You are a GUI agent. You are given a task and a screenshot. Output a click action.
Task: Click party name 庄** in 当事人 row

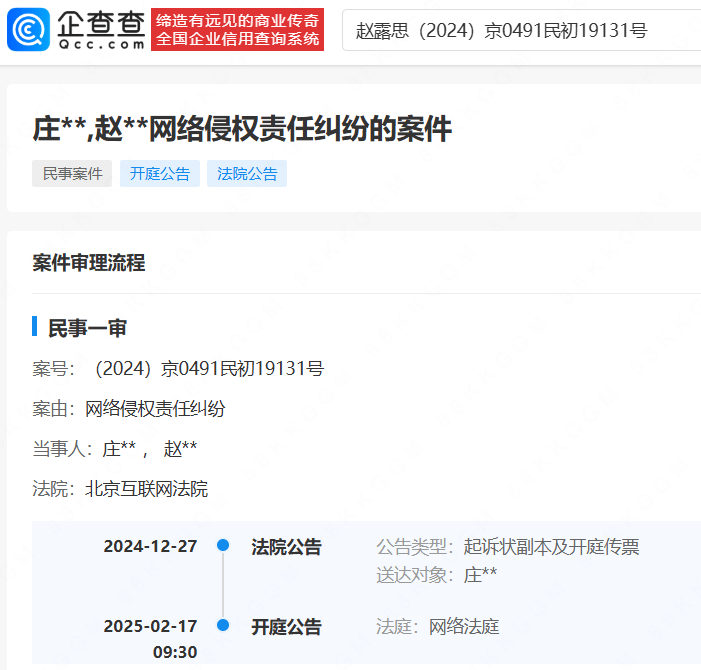point(119,448)
